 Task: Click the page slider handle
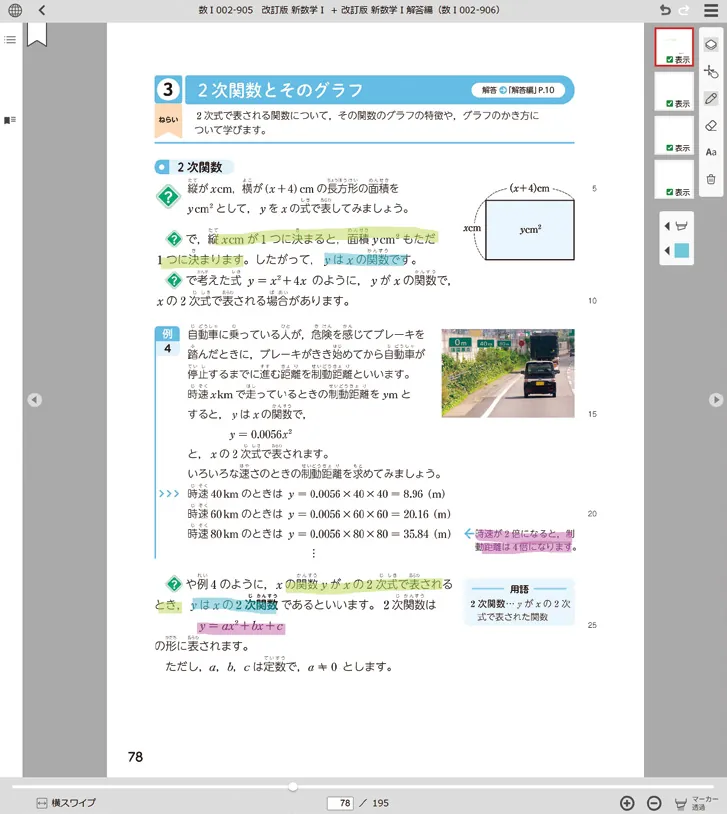[x=293, y=787]
